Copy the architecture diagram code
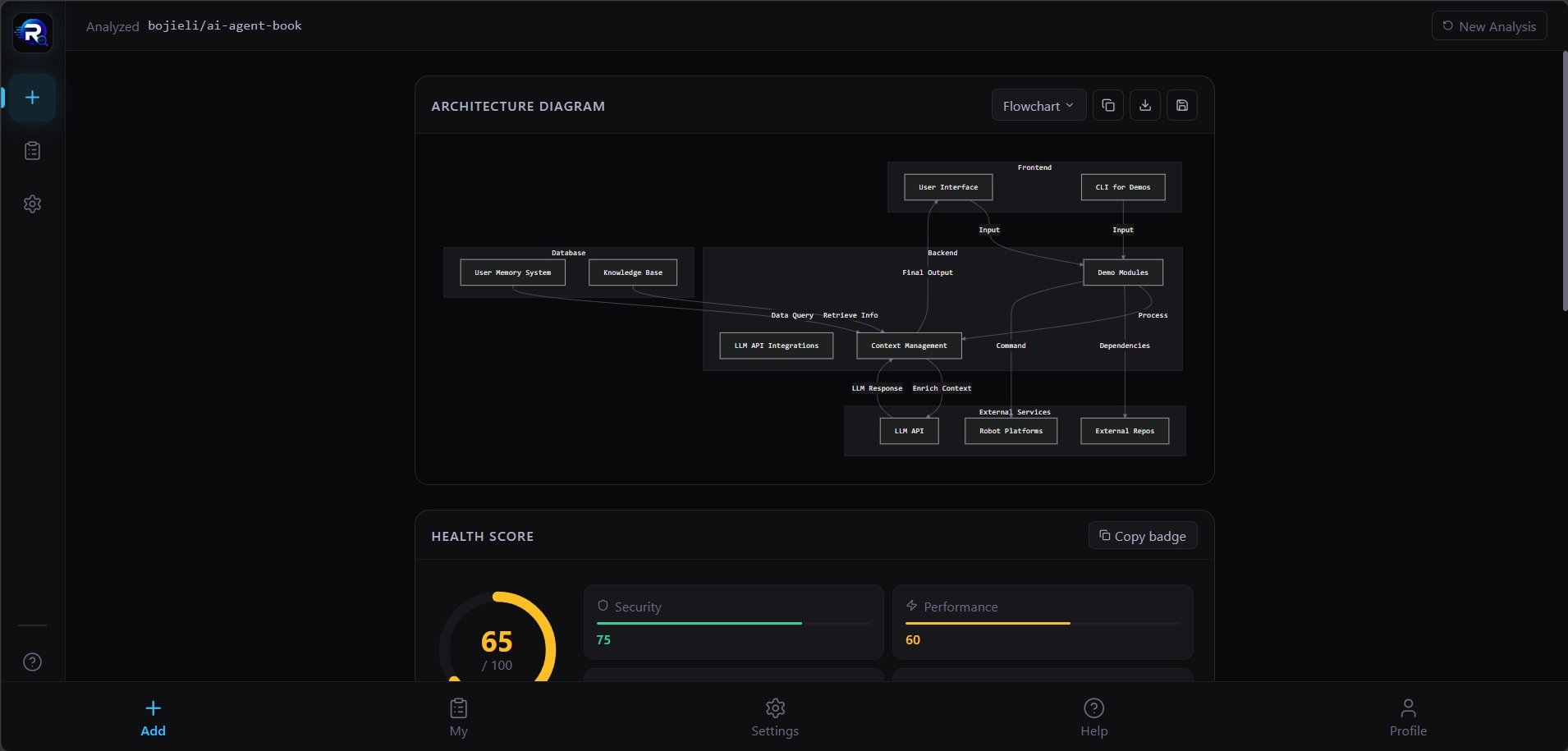Screen dimensions: 1568x751 coord(1108,105)
